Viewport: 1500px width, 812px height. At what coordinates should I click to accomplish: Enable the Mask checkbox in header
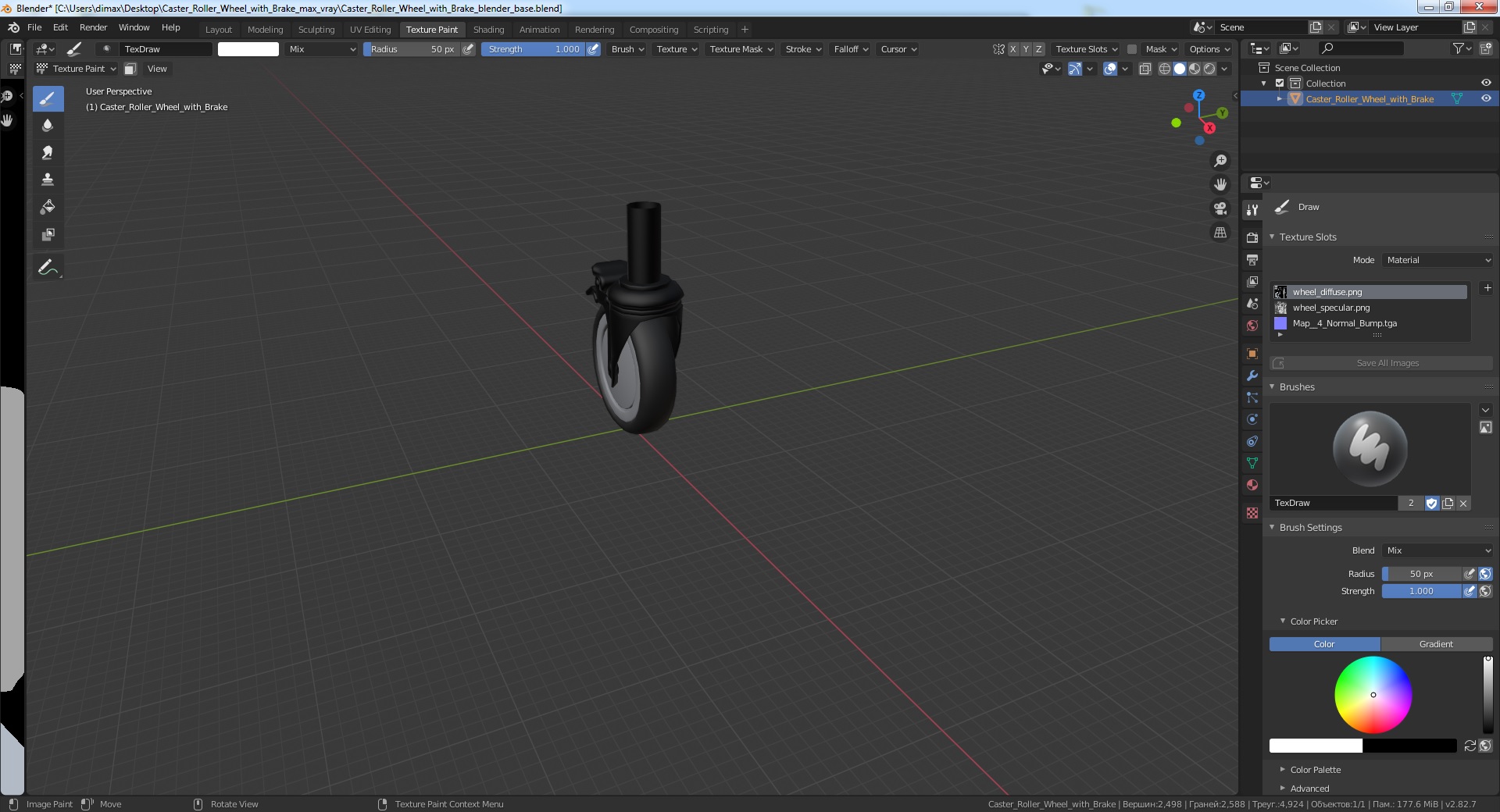click(1131, 49)
